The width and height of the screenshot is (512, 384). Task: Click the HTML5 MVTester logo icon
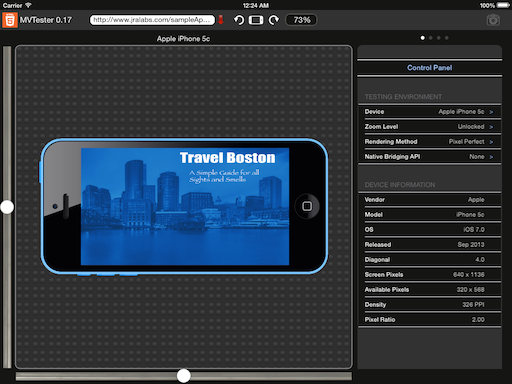[10, 20]
